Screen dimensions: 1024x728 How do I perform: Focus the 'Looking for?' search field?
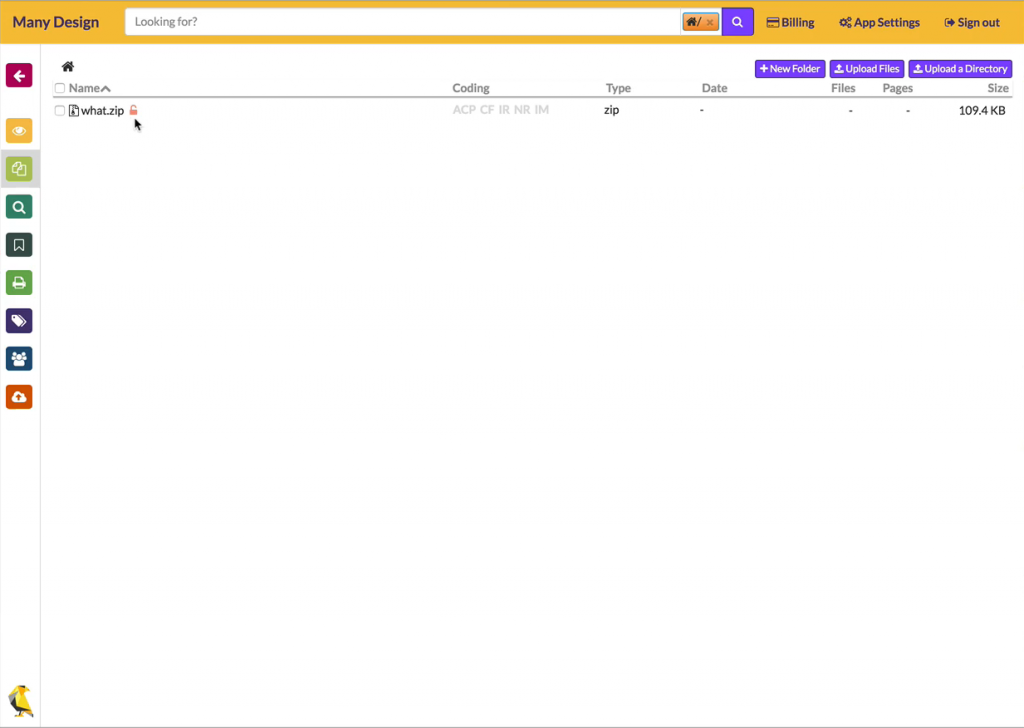tap(400, 22)
